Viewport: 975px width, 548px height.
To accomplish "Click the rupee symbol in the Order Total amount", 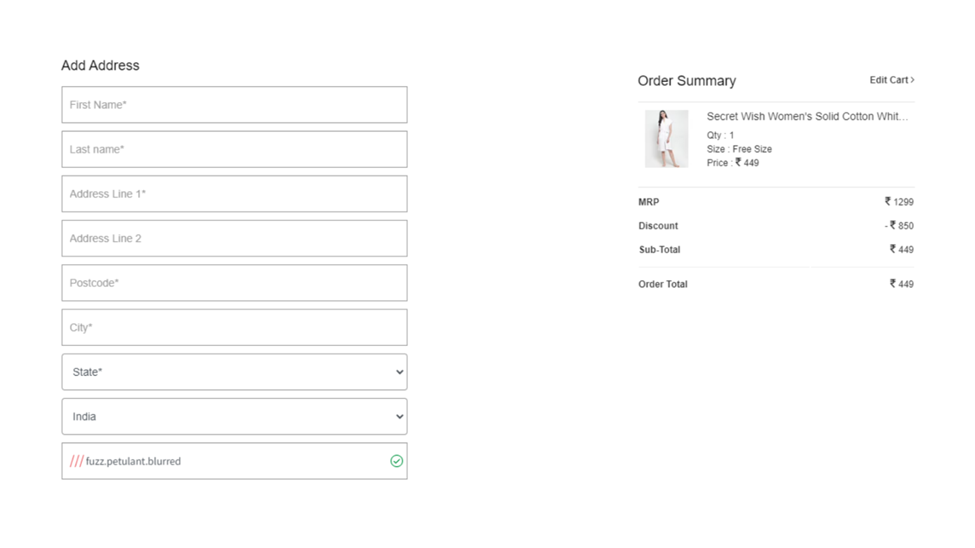I will pos(893,284).
